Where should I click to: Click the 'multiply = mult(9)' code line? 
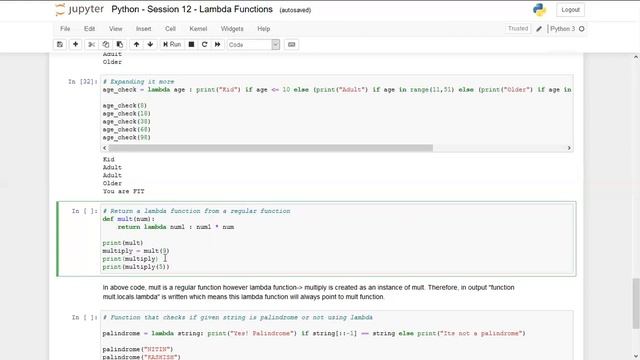pyautogui.click(x=136, y=251)
